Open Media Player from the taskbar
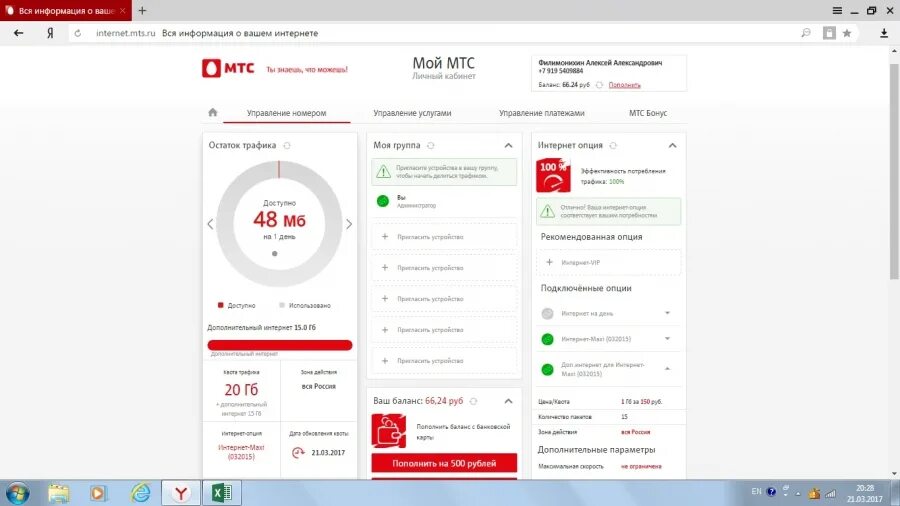Screen dimensions: 900x506 98,493
